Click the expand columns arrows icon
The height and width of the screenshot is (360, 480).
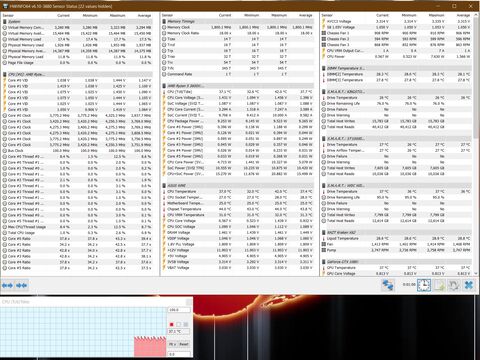(x=7, y=285)
